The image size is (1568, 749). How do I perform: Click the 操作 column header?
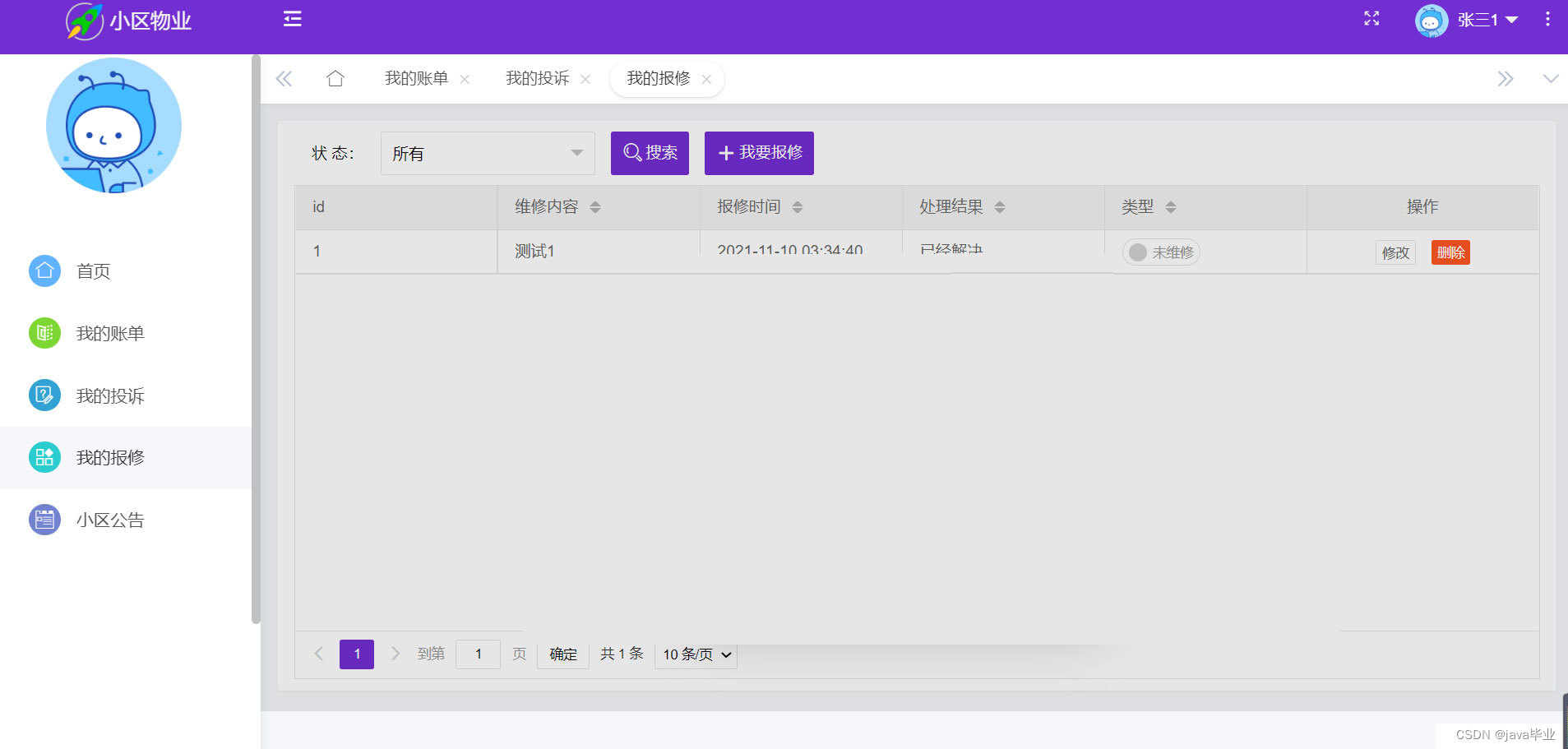(1422, 207)
